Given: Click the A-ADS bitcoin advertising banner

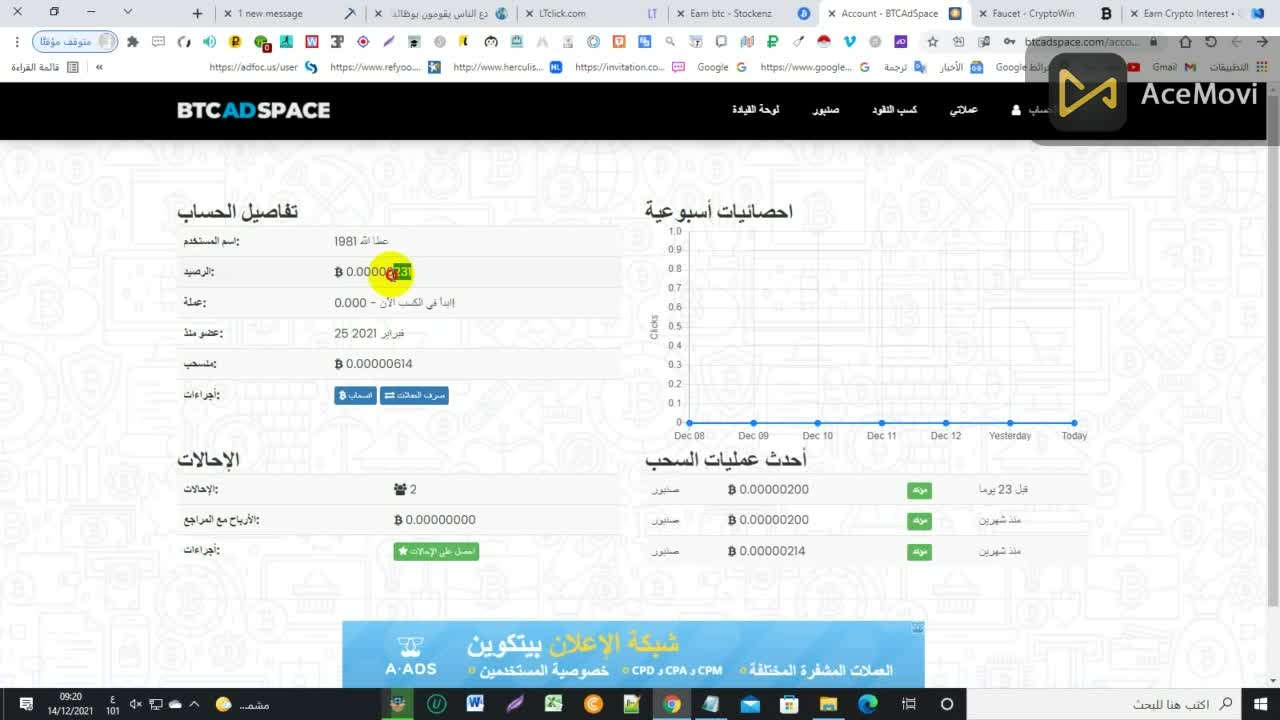Looking at the screenshot, I should [x=633, y=655].
